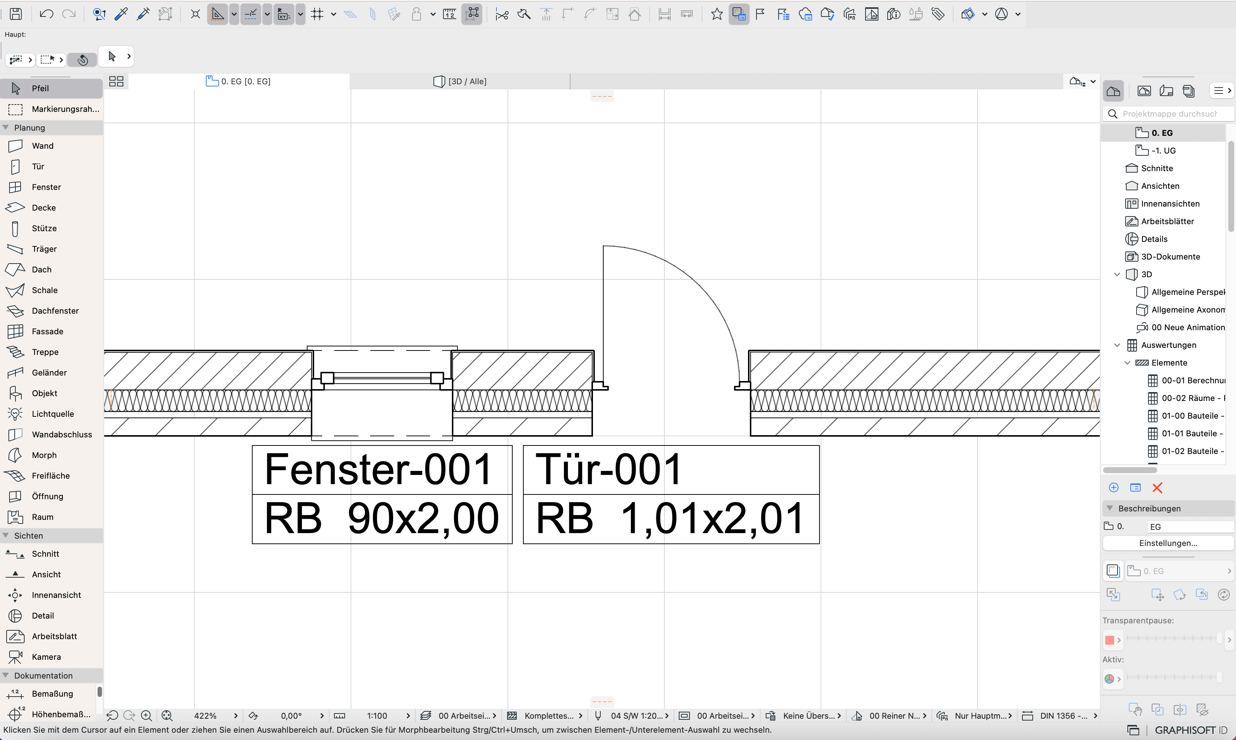Select the Pfeil arrow tool
The width and height of the screenshot is (1236, 740).
click(x=51, y=88)
